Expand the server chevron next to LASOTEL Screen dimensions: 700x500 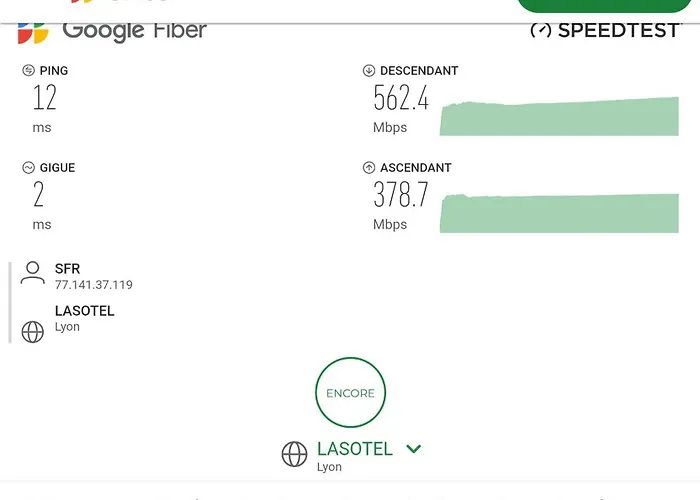tap(414, 449)
